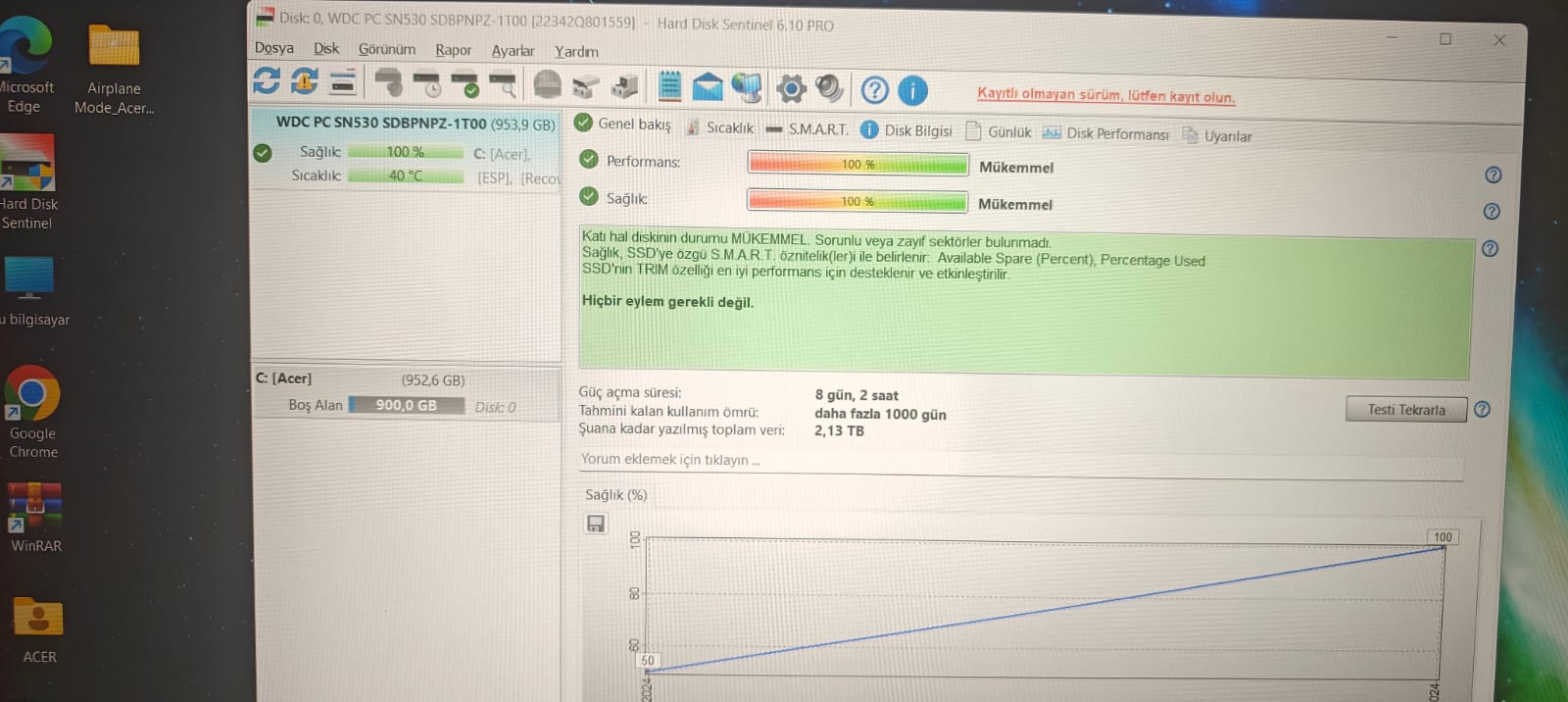Open the Rapor menu

[x=453, y=50]
